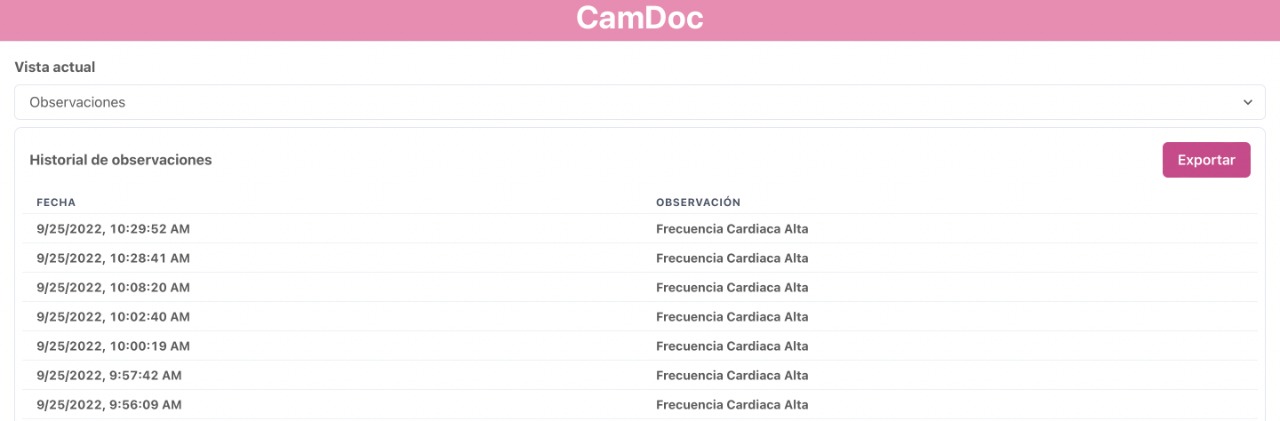The height and width of the screenshot is (421, 1280).
Task: Click the CamDoc header title
Action: point(640,18)
